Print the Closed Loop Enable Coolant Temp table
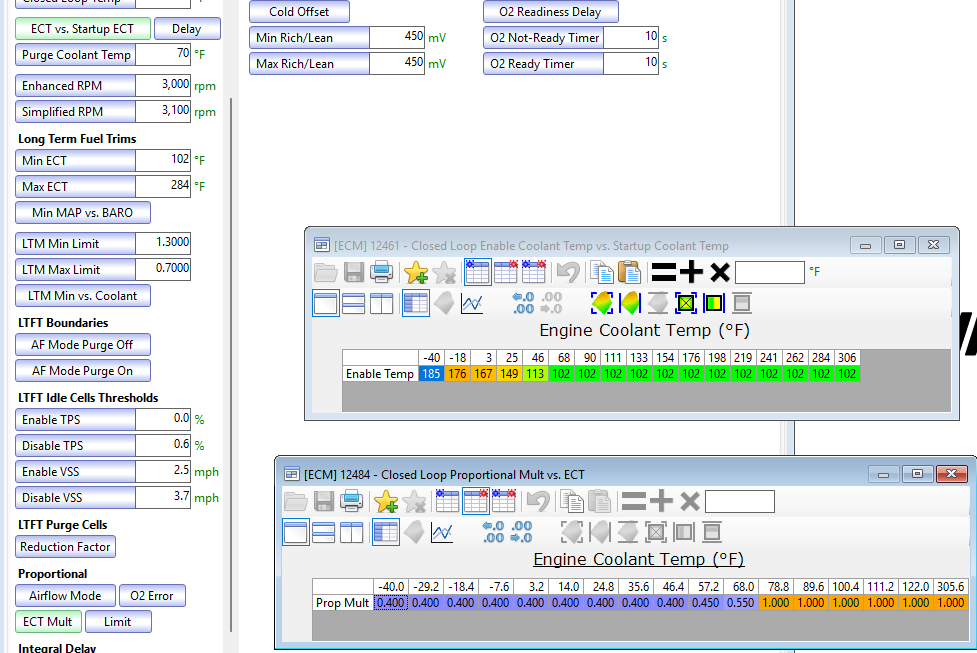977x653 pixels. point(381,272)
